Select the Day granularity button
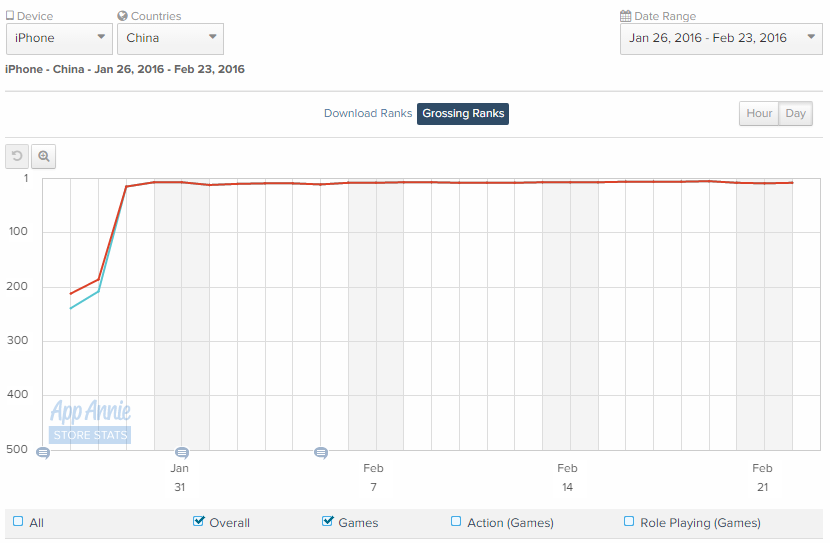The width and height of the screenshot is (830, 543). pyautogui.click(x=795, y=113)
